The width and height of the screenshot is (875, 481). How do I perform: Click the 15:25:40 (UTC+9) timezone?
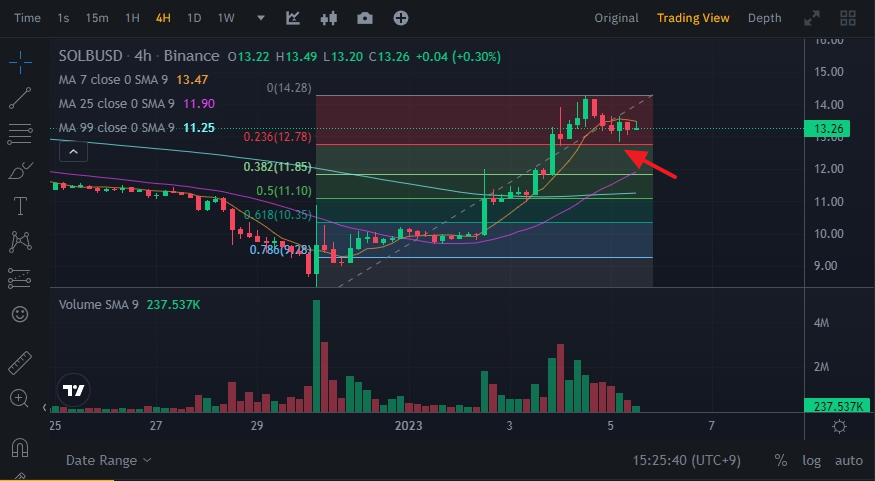[686, 460]
